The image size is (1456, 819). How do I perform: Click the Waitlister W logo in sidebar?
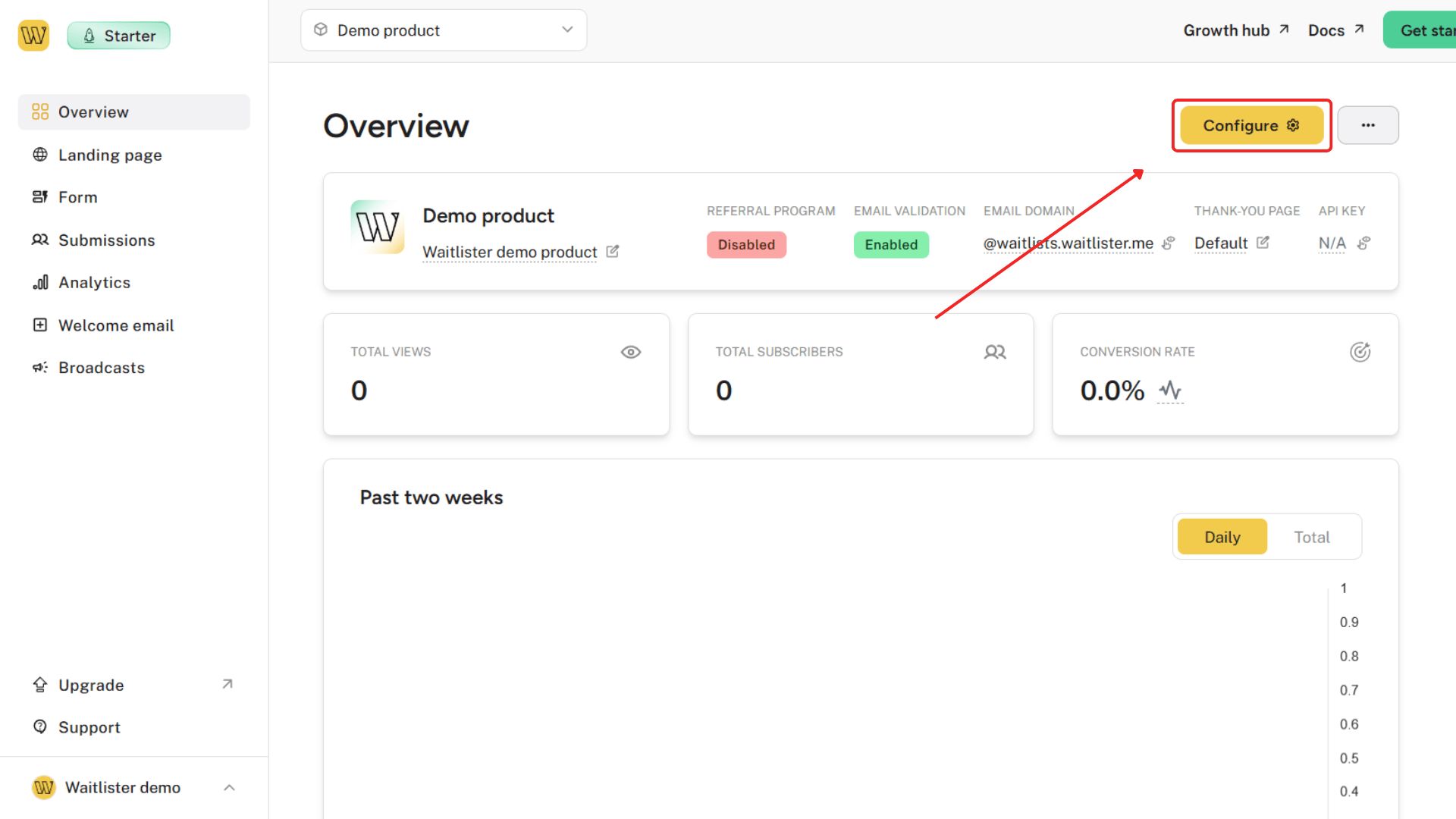[33, 35]
